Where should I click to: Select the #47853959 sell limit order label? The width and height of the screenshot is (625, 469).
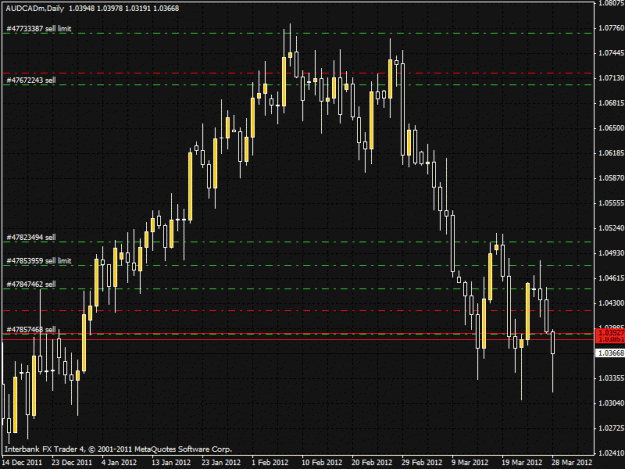[x=39, y=261]
